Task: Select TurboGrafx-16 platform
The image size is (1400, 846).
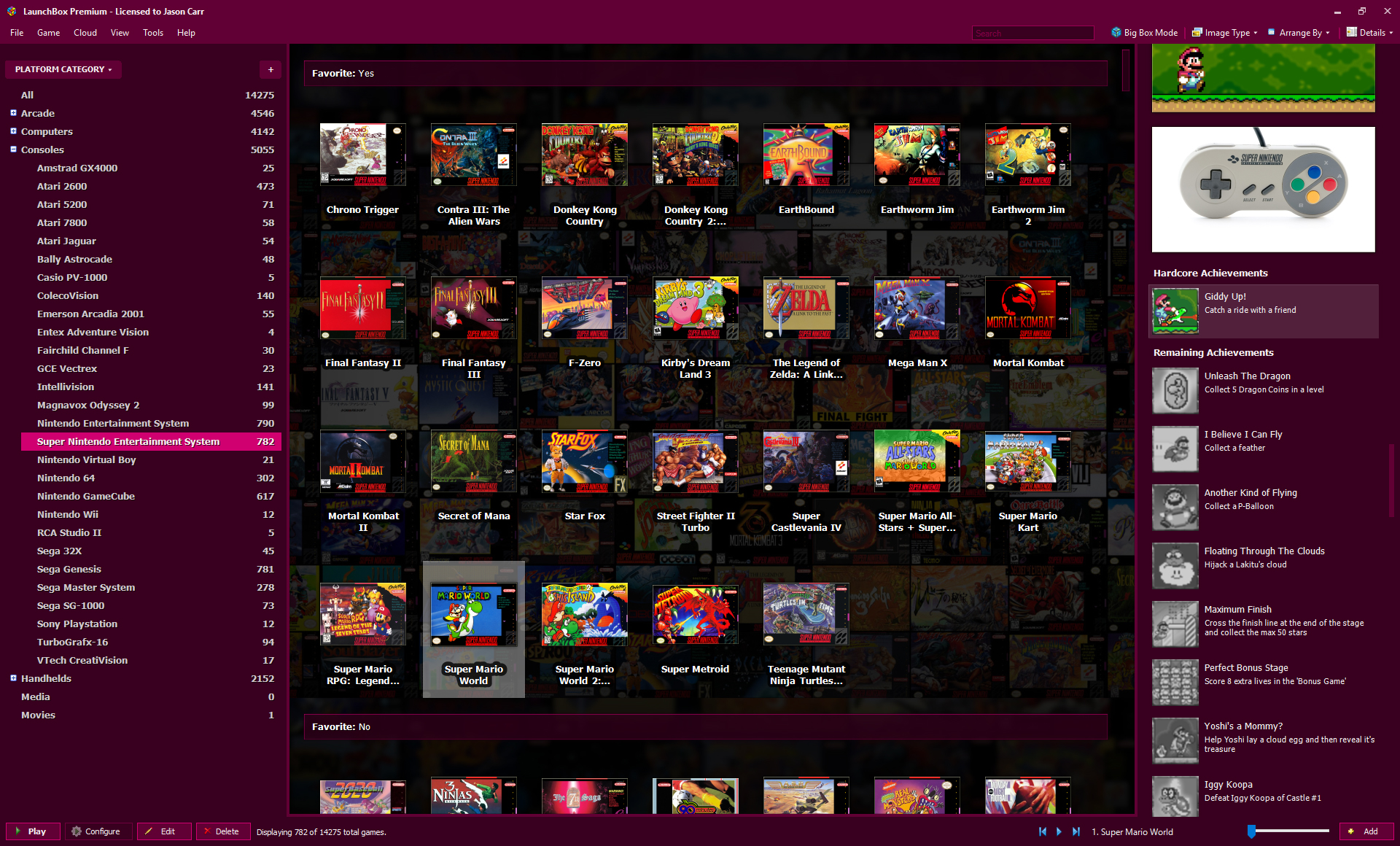Action: (150, 642)
